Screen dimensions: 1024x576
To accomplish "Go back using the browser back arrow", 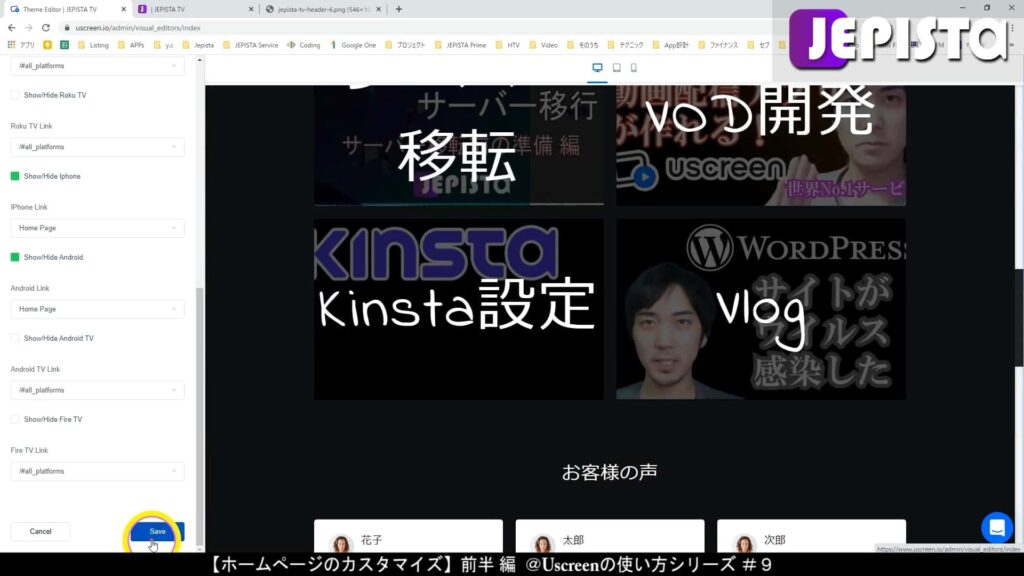I will click(x=11, y=27).
